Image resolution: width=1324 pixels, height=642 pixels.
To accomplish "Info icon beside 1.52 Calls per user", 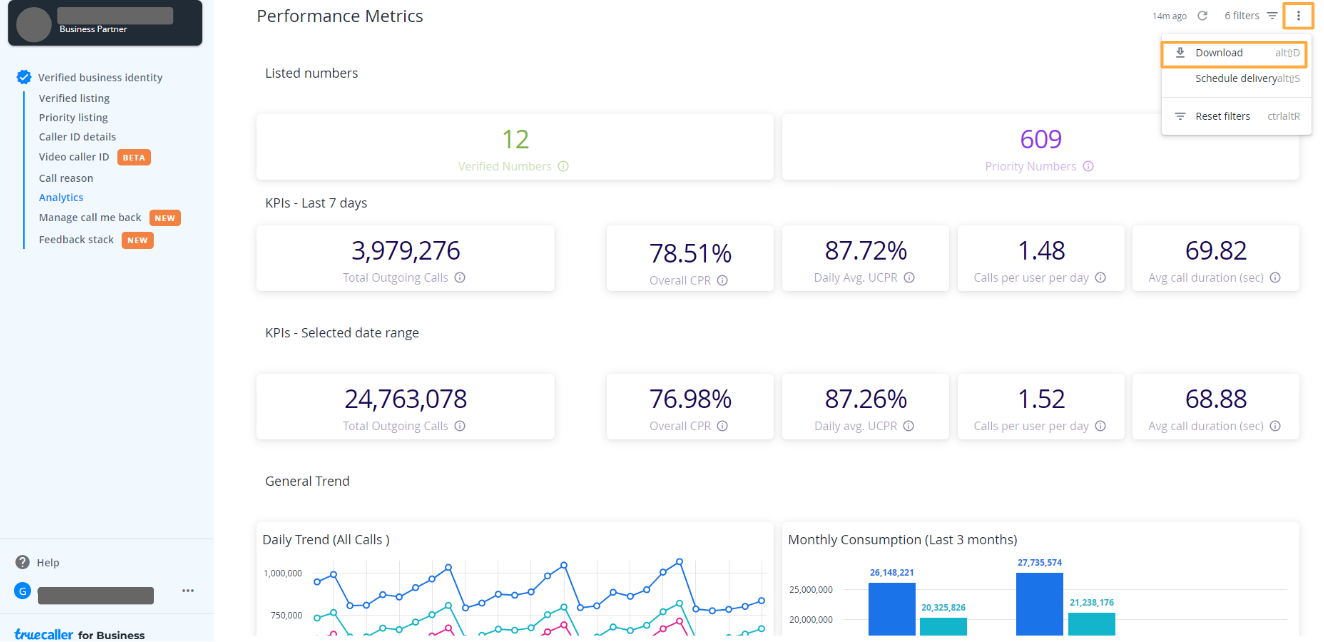I will (1100, 426).
